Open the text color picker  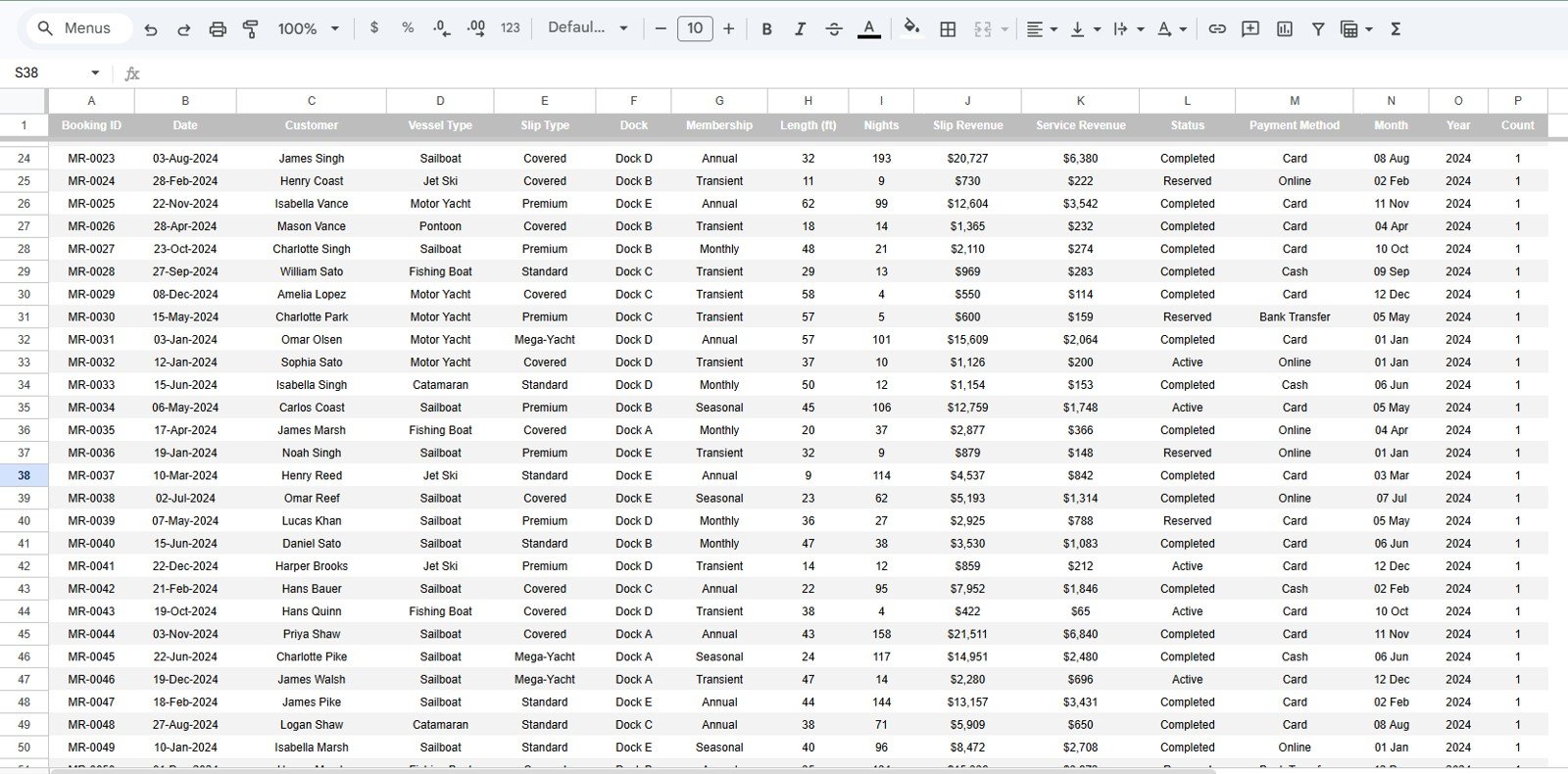click(868, 29)
